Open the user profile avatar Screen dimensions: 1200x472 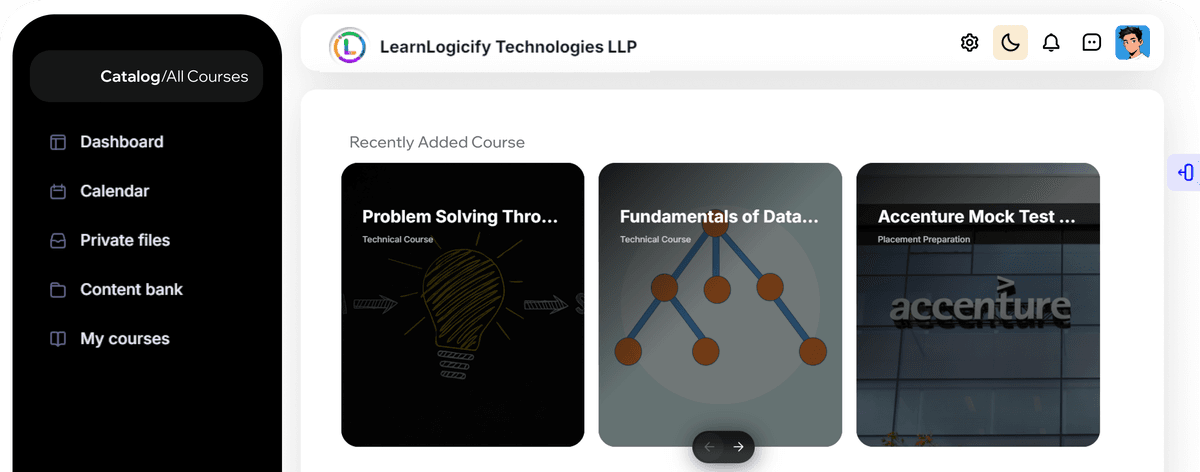click(1132, 43)
